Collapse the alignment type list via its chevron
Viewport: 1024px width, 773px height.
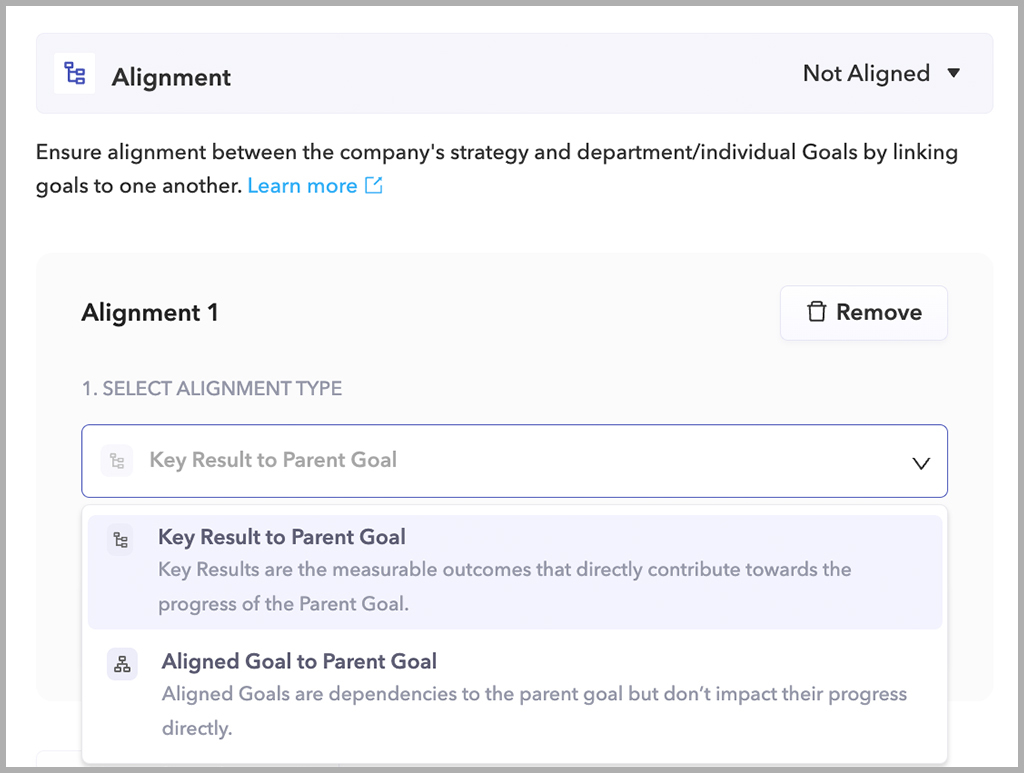tap(921, 463)
